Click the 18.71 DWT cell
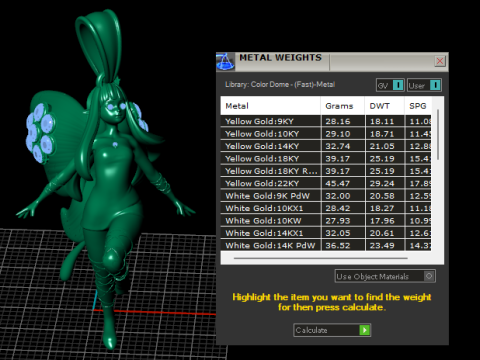This screenshot has height=360, width=480. [x=385, y=134]
